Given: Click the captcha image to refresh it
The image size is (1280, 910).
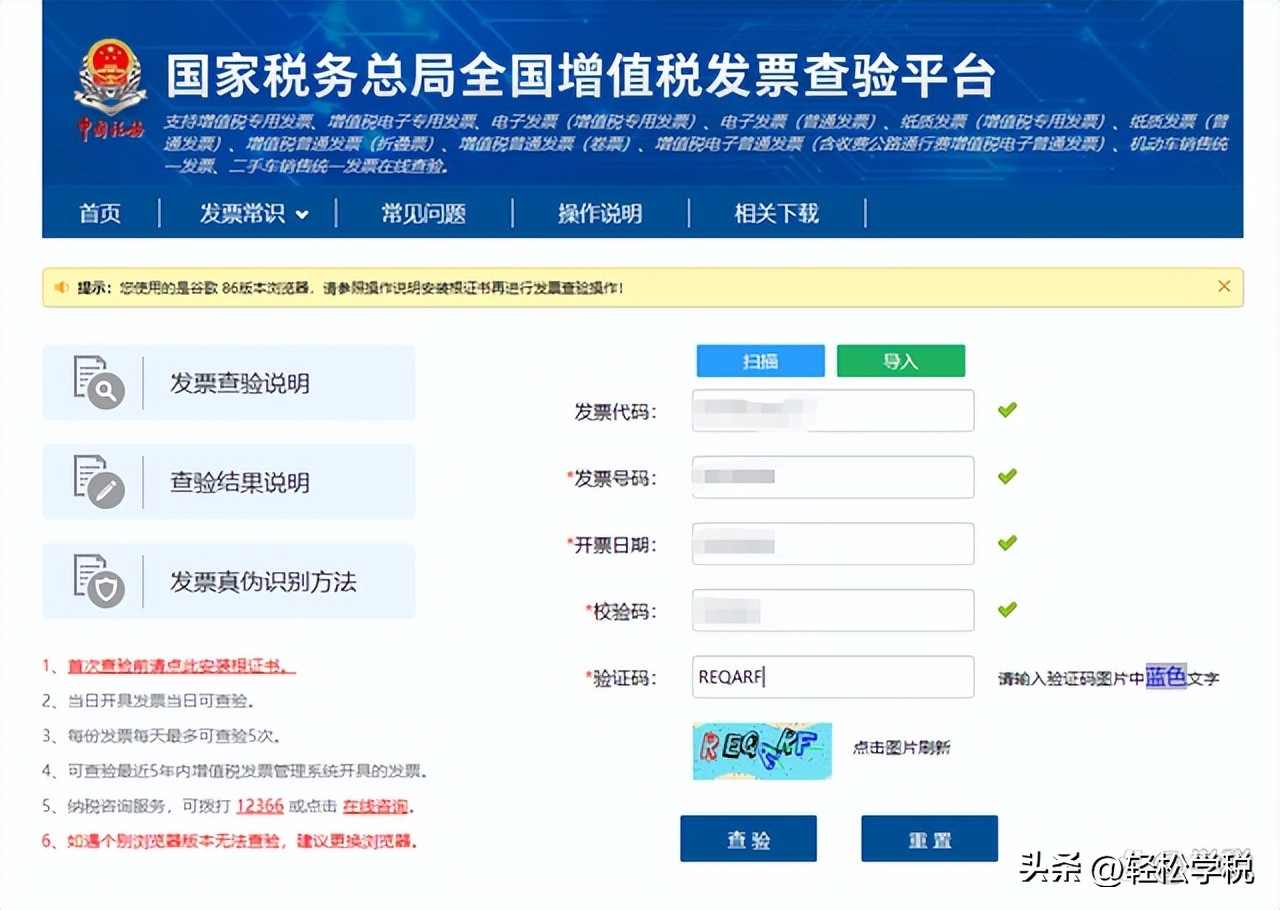Looking at the screenshot, I should [761, 751].
